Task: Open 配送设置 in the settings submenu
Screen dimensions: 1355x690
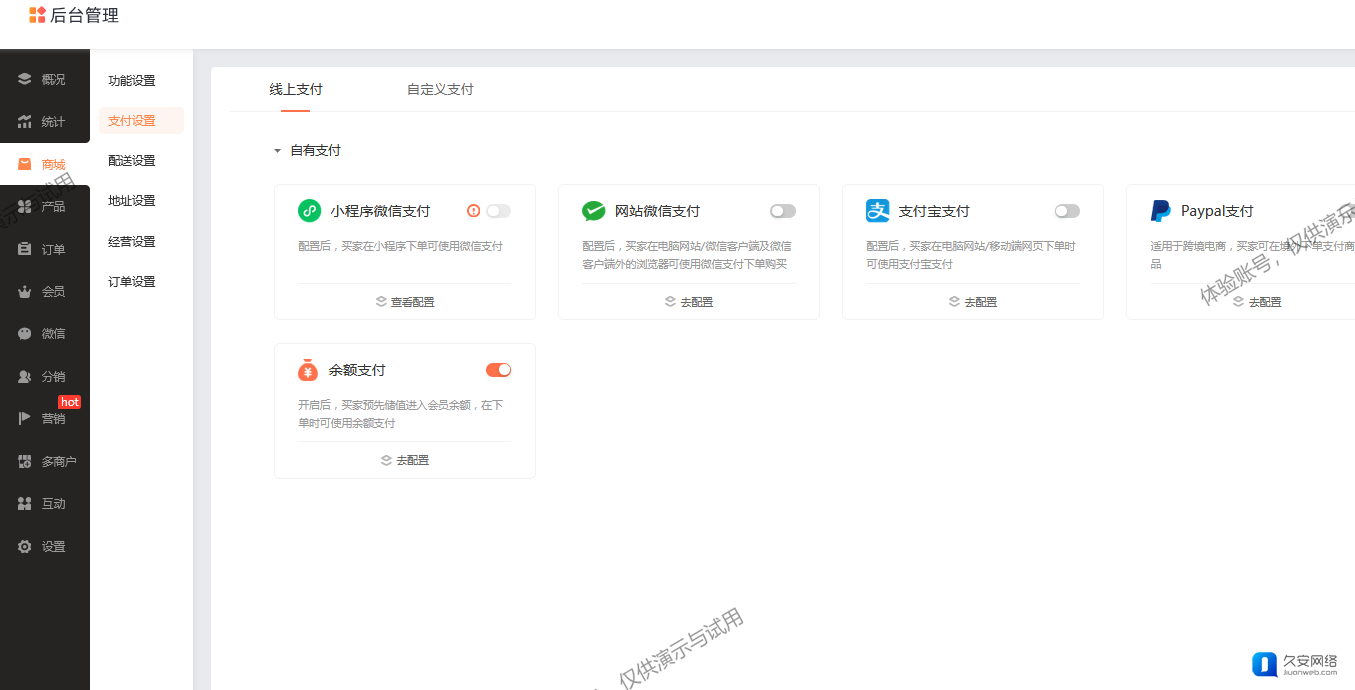Action: pos(132,161)
